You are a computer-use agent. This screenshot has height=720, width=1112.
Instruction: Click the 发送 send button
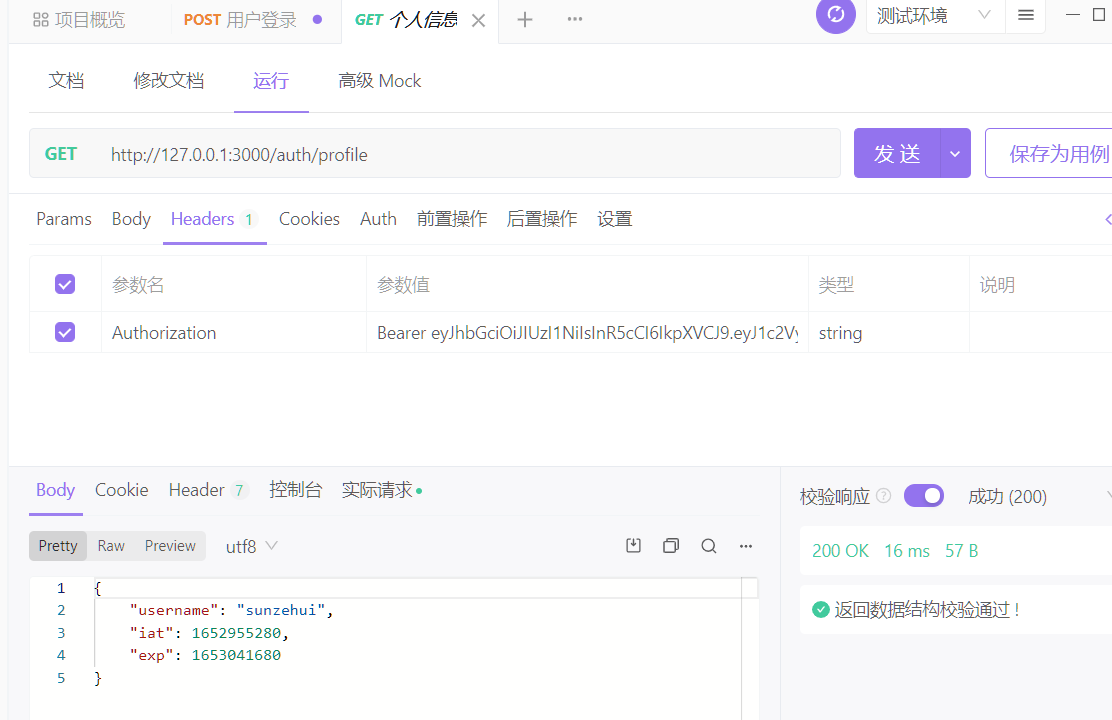click(897, 153)
